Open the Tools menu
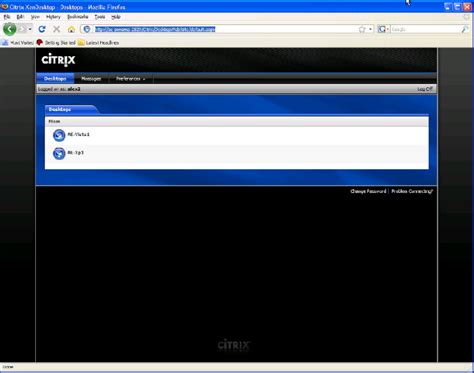 [100, 17]
